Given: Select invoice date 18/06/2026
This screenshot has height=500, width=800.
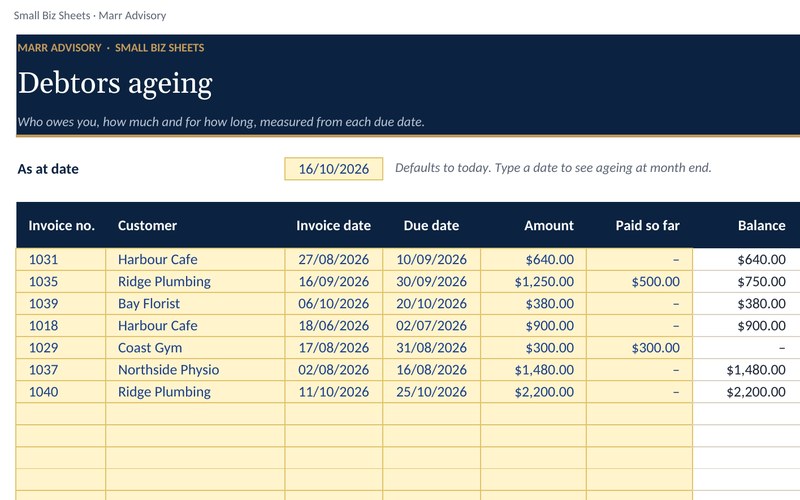Looking at the screenshot, I should pos(334,326).
